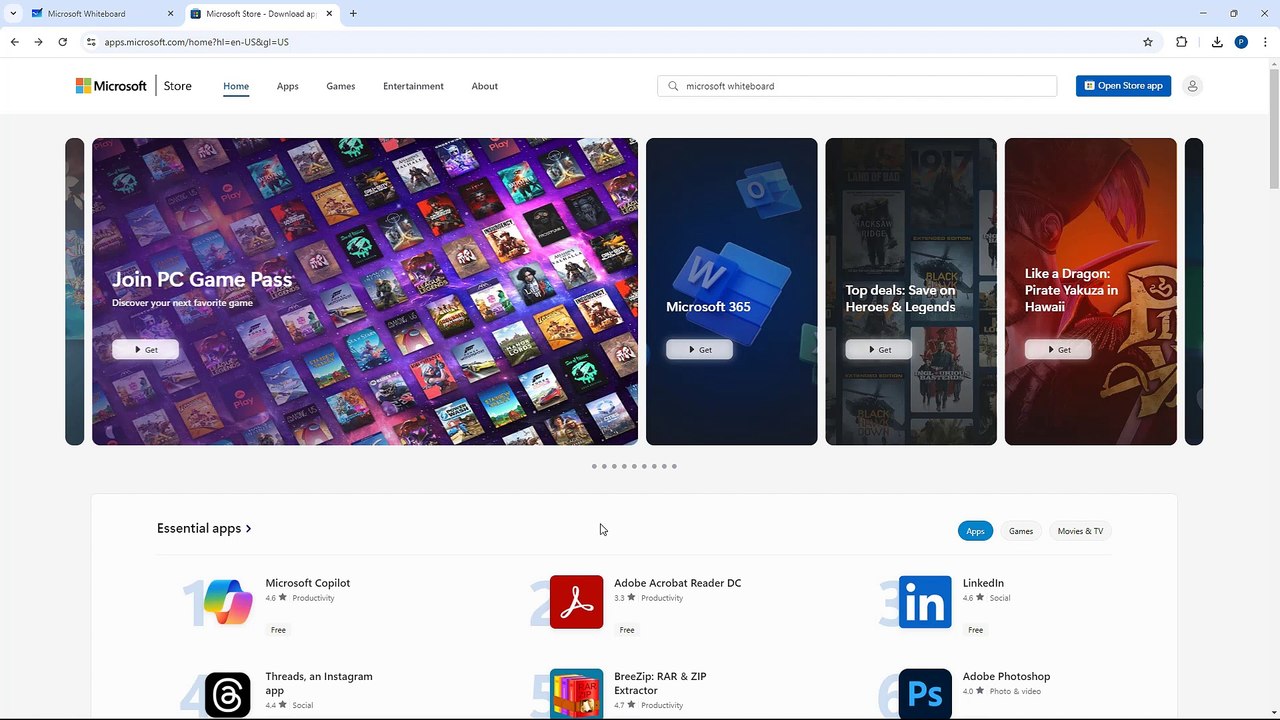Expand the Essential apps section chevron
The width and height of the screenshot is (1280, 720).
click(x=248, y=528)
